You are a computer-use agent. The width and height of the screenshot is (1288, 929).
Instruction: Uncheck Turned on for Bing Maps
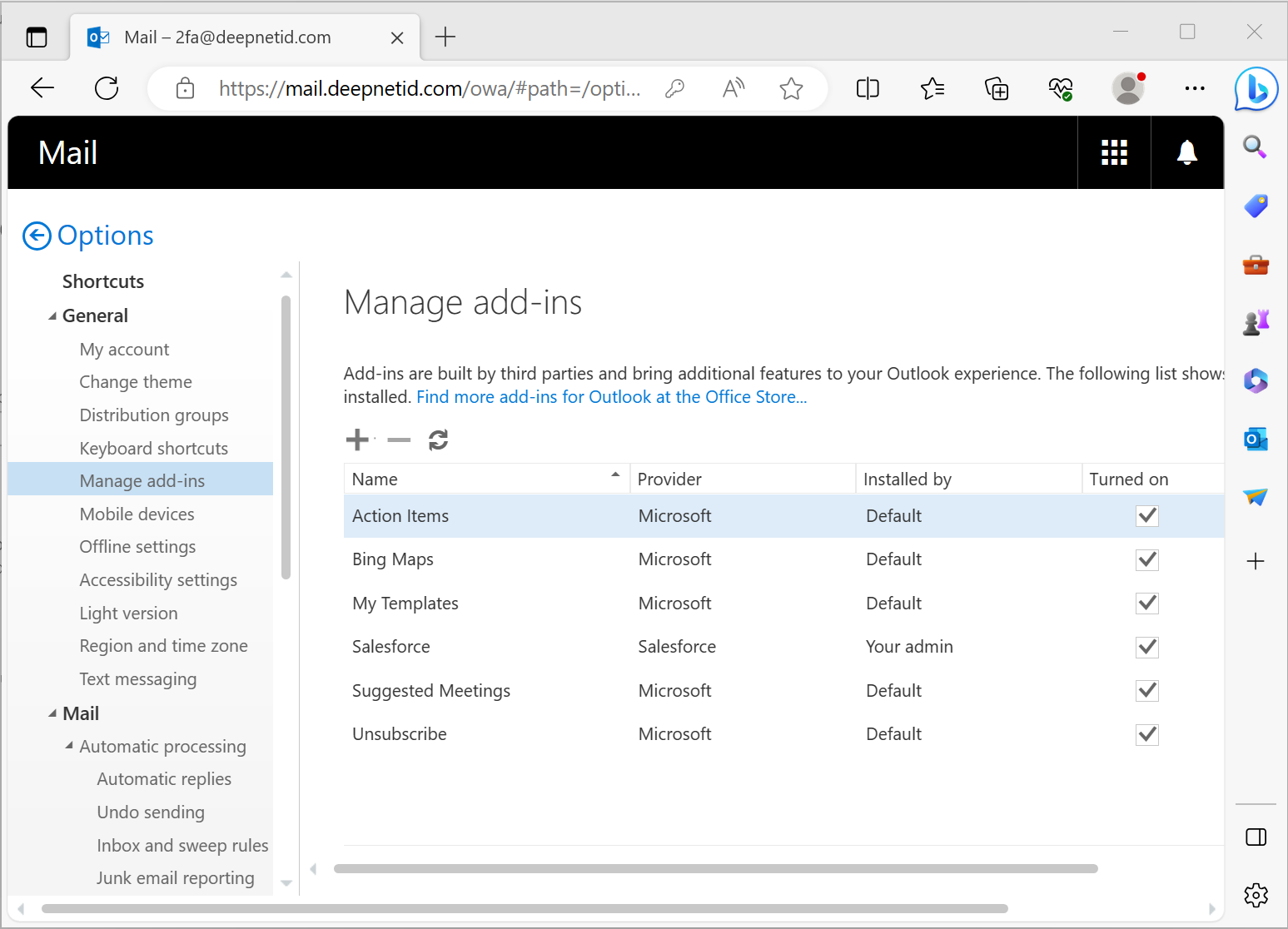point(1146,559)
